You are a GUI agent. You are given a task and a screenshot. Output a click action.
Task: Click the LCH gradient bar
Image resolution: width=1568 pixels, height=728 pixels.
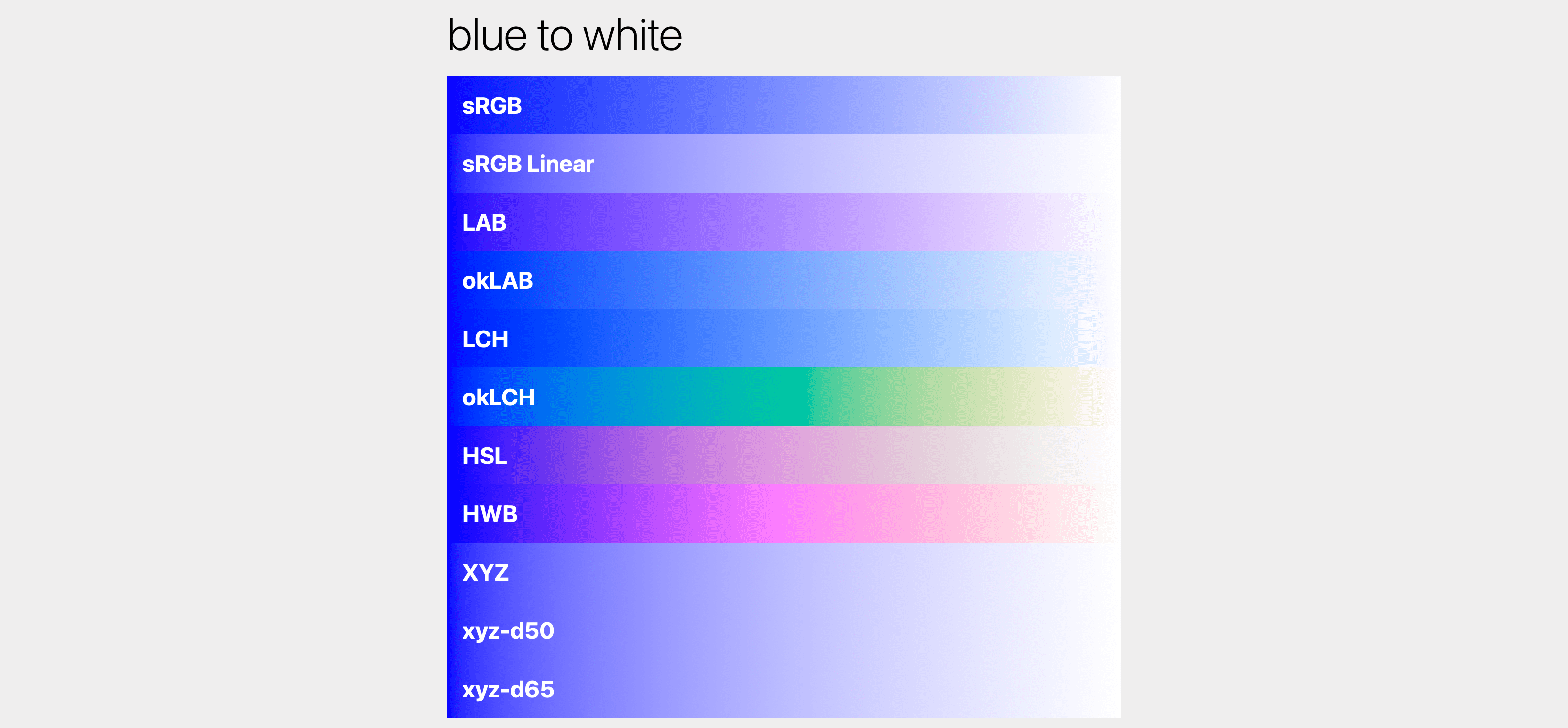pos(784,338)
